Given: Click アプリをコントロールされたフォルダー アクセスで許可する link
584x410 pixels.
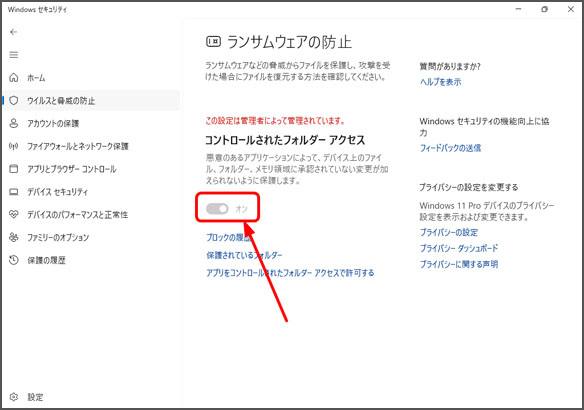Looking at the screenshot, I should click(x=290, y=273).
